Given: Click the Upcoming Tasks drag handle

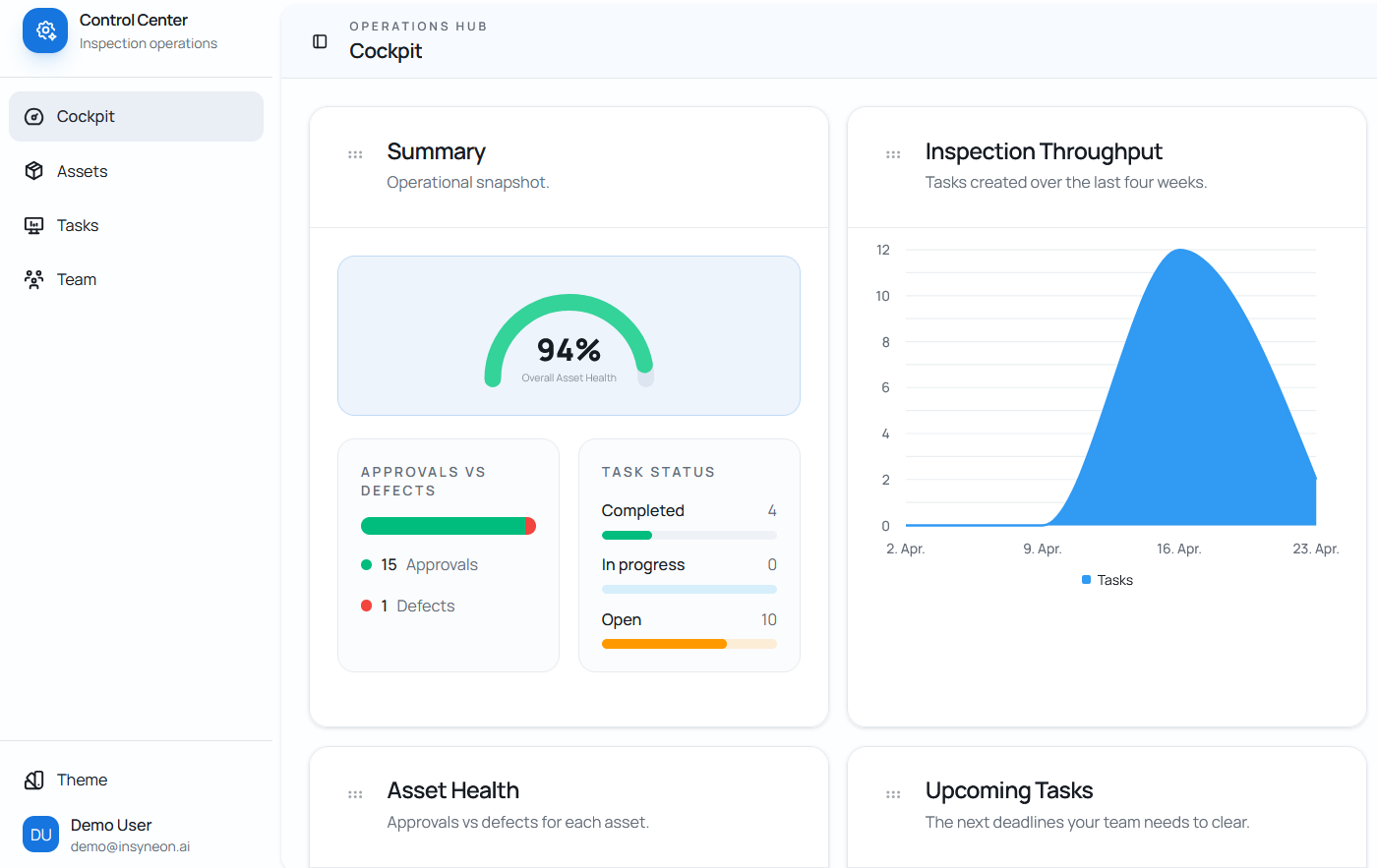Looking at the screenshot, I should [x=893, y=794].
